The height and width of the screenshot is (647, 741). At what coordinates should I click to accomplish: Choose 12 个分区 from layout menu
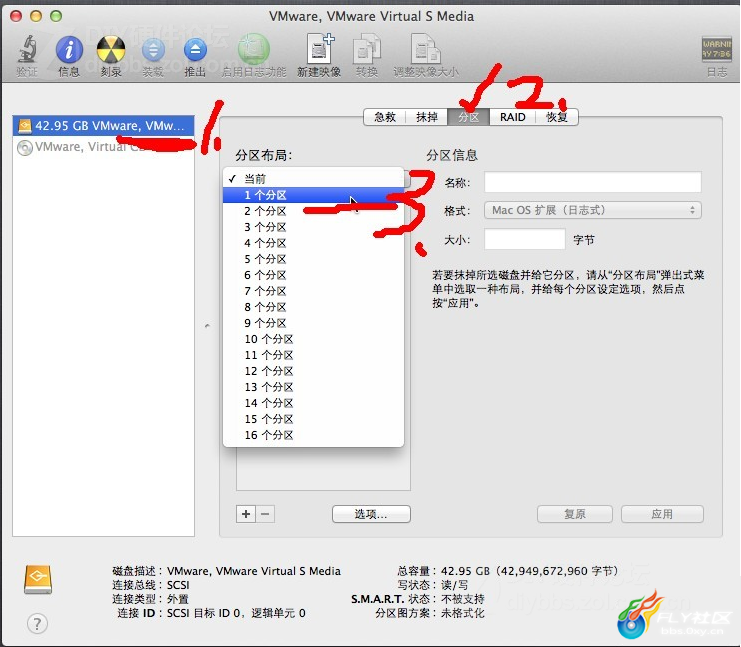click(x=313, y=371)
